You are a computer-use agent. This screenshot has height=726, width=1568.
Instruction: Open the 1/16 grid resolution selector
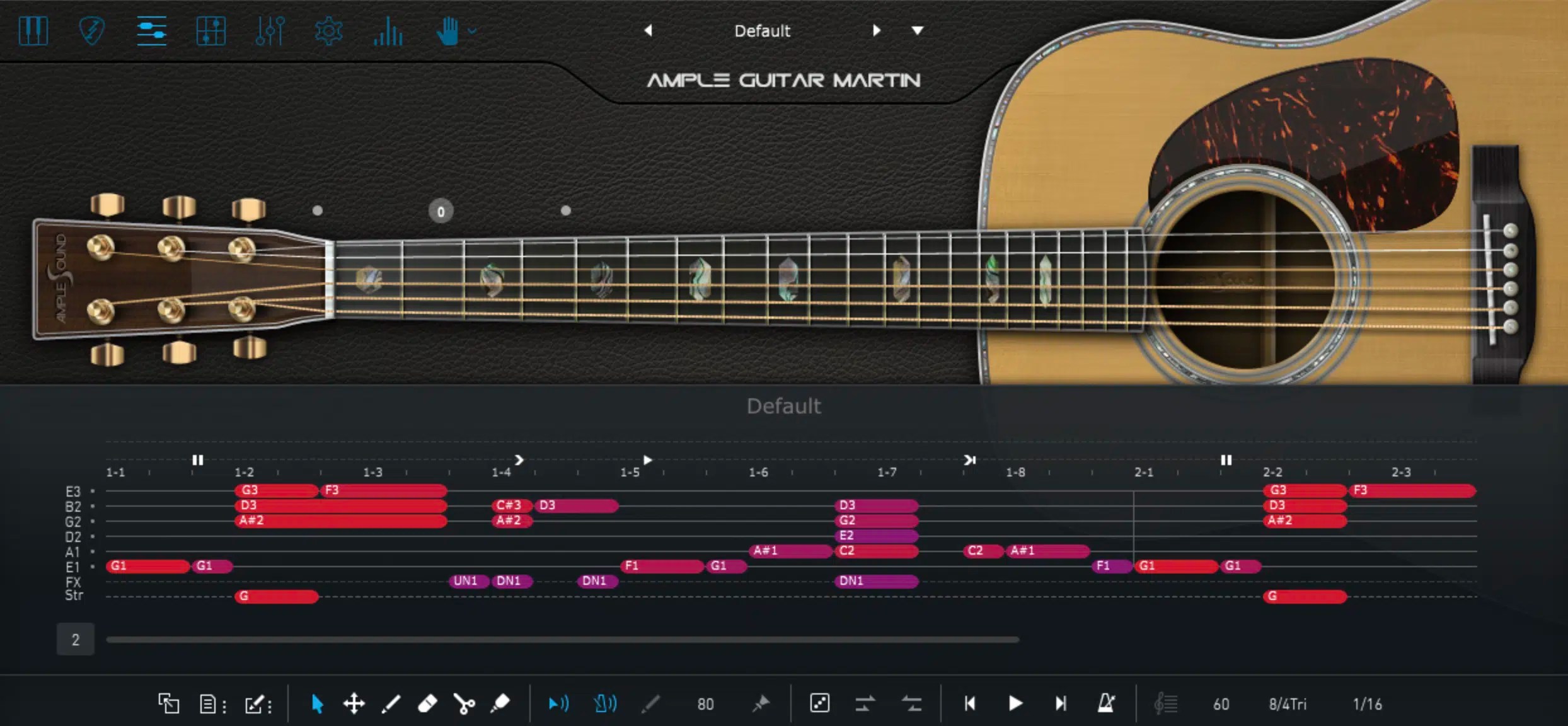[1368, 704]
